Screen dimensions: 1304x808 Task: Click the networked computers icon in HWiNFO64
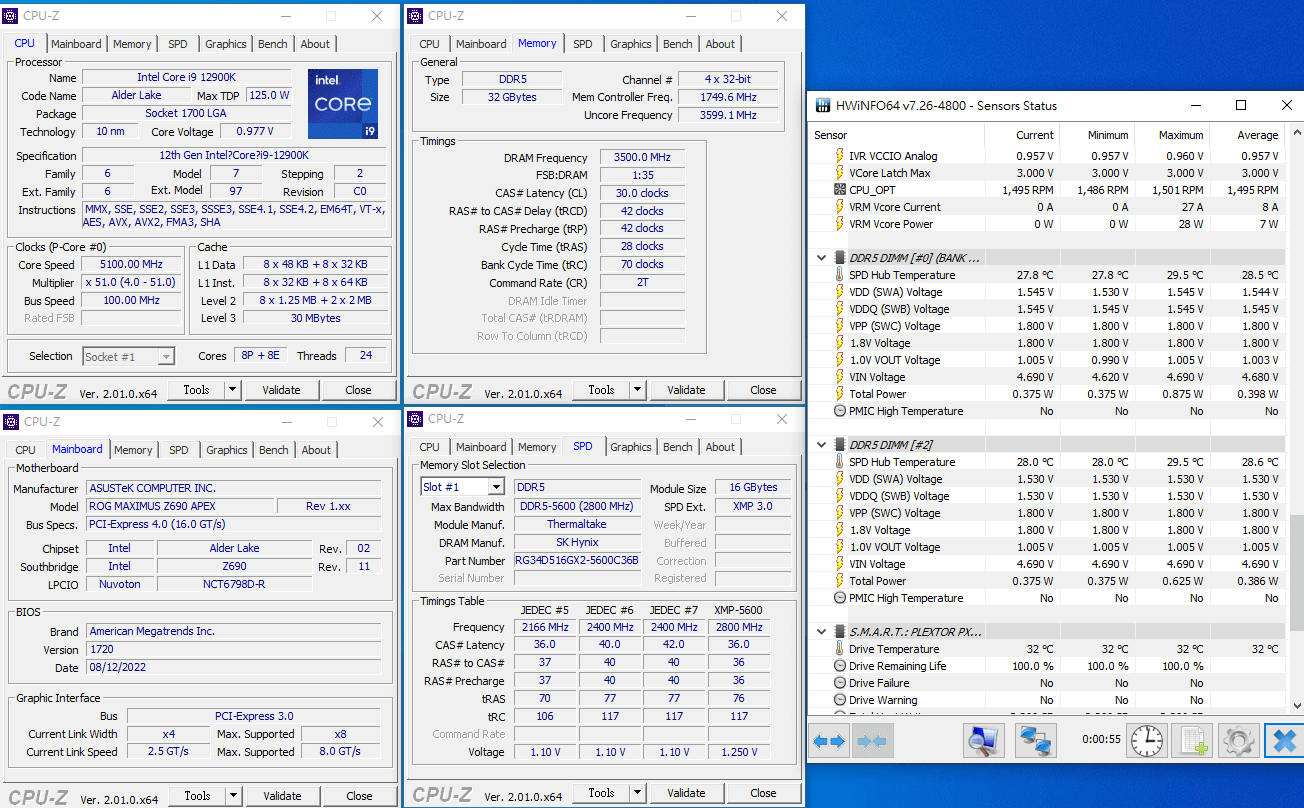point(1036,741)
